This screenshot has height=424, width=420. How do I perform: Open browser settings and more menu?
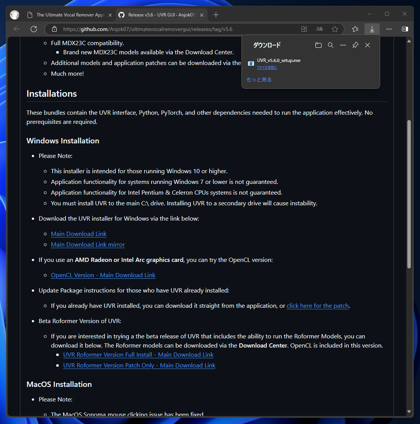389,29
